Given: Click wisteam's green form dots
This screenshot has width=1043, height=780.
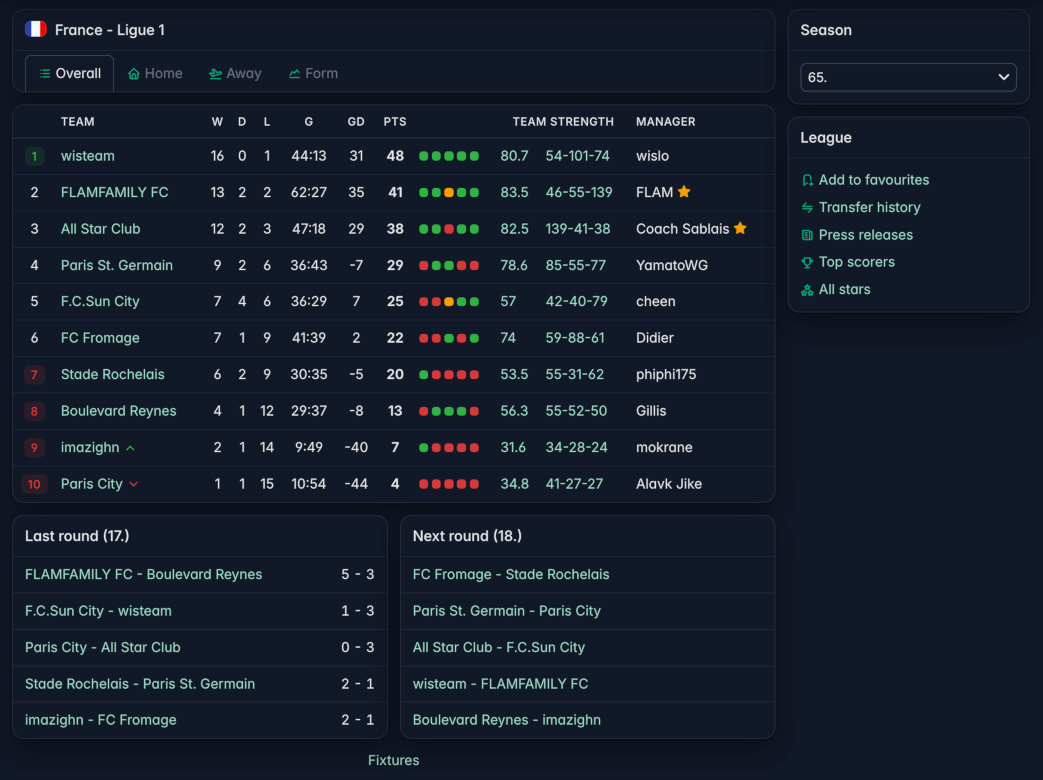Looking at the screenshot, I should (x=449, y=156).
